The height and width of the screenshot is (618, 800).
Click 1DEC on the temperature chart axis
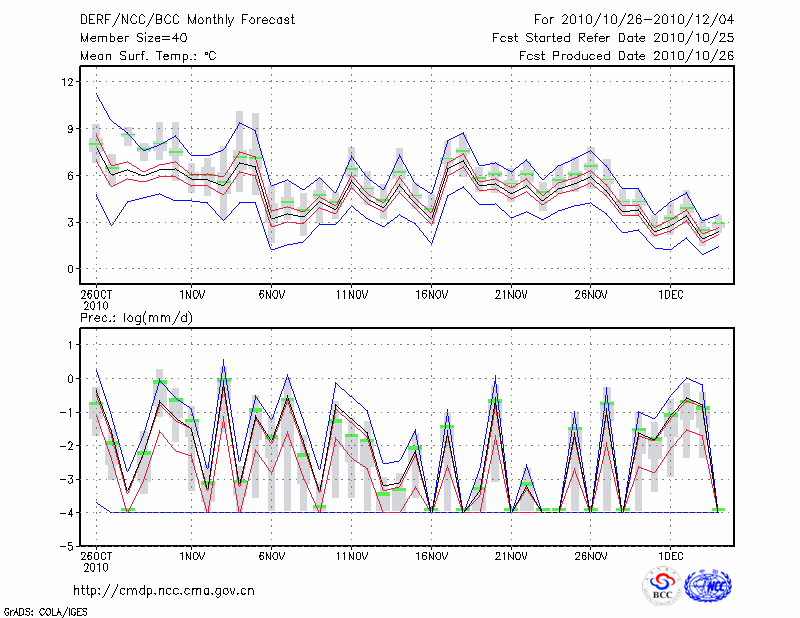click(671, 295)
